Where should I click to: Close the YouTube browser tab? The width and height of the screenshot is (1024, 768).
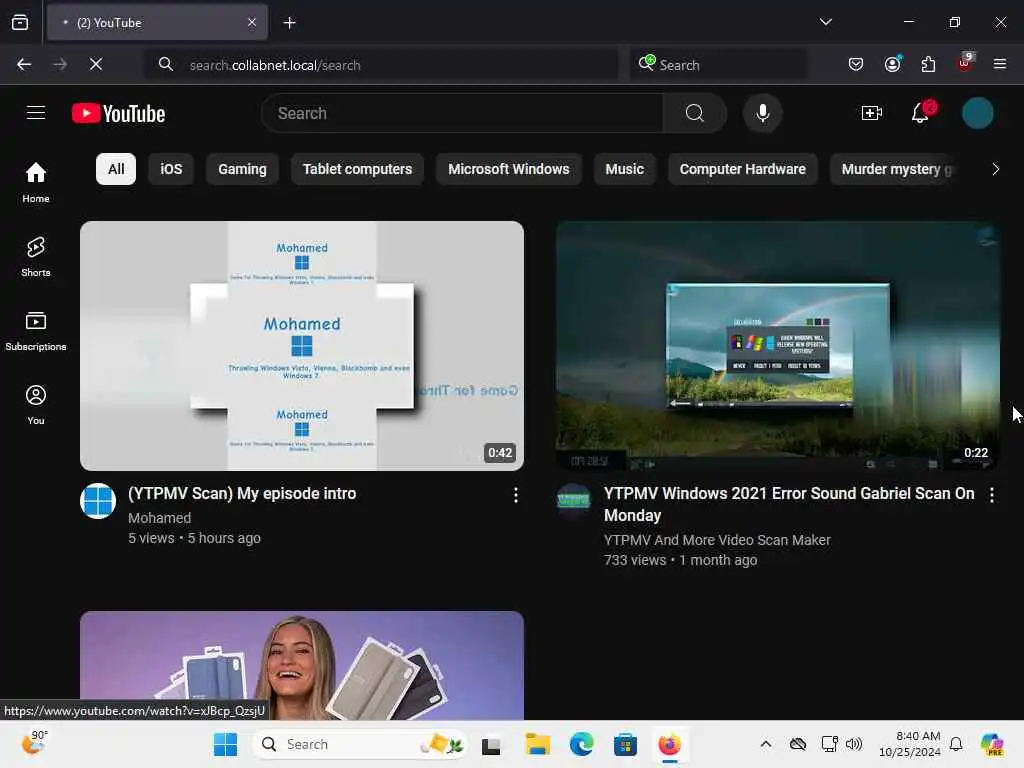252,22
